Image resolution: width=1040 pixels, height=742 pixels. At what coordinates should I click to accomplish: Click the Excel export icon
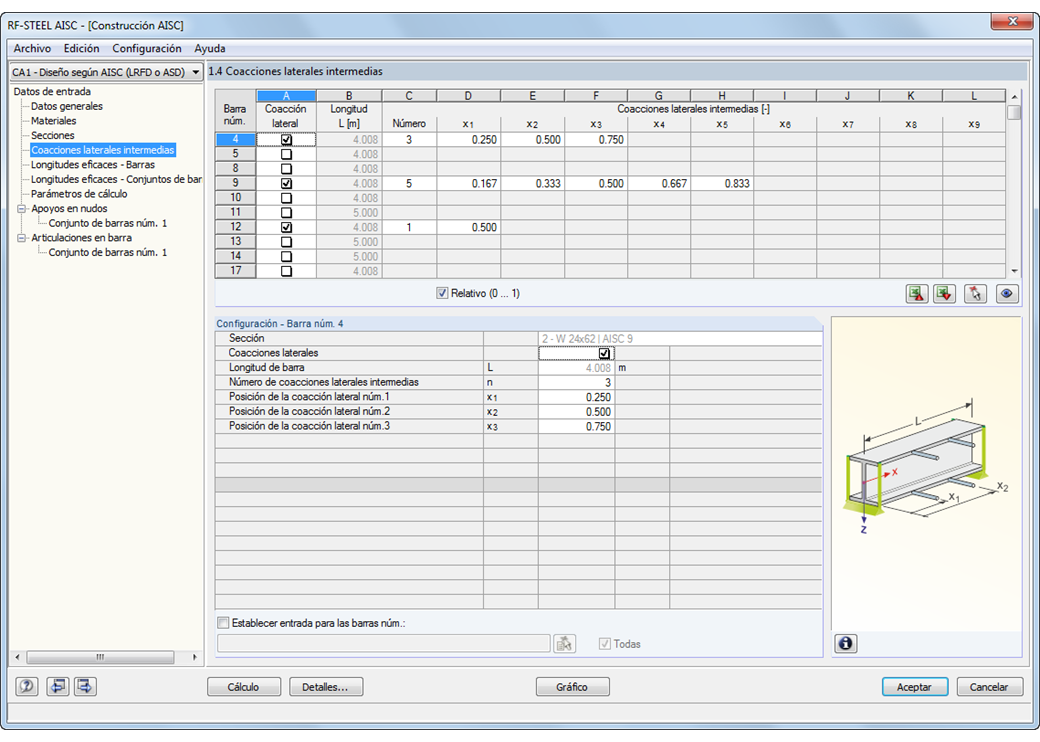[x=917, y=294]
